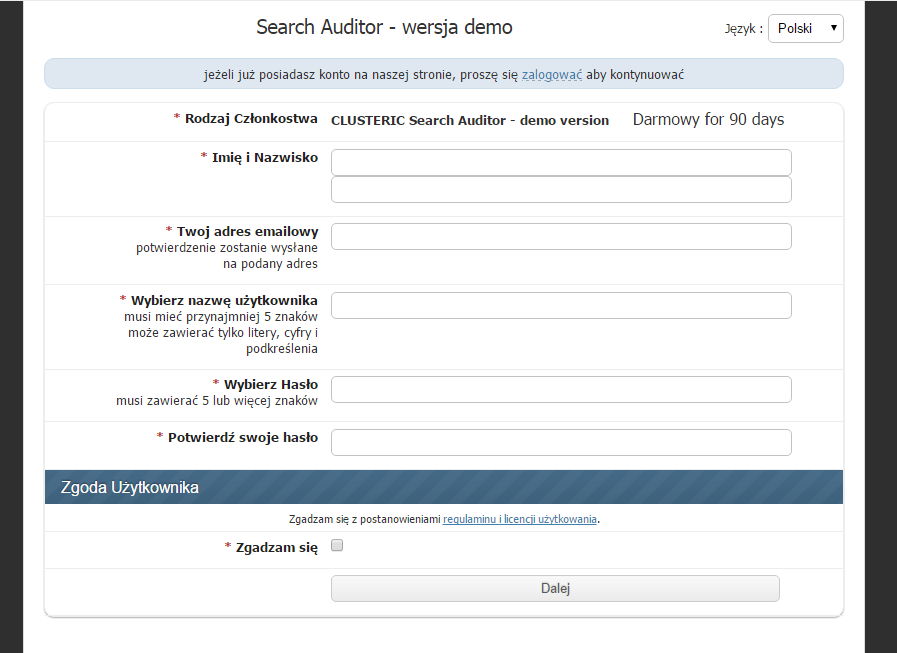Image resolution: width=897 pixels, height=653 pixels.
Task: Click the upper Imię i Nazwisko field
Action: point(561,162)
